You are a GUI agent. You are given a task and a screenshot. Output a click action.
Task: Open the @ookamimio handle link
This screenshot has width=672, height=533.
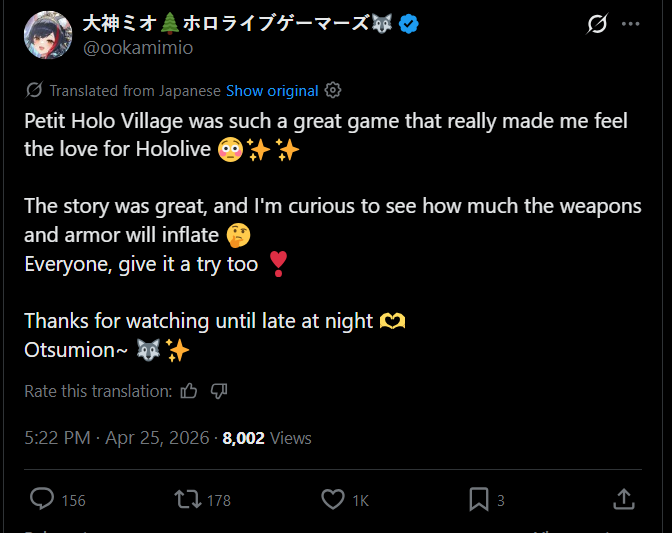point(138,48)
